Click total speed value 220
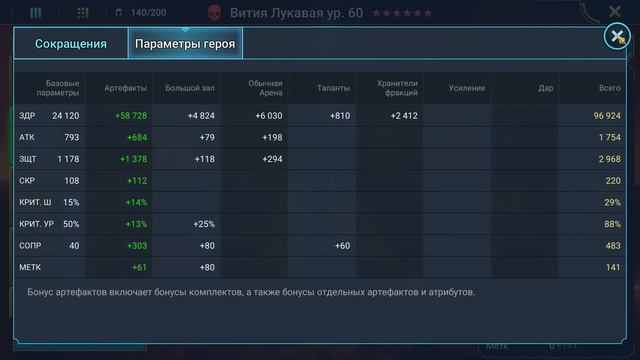Viewport: 640px width, 360px height. point(613,181)
